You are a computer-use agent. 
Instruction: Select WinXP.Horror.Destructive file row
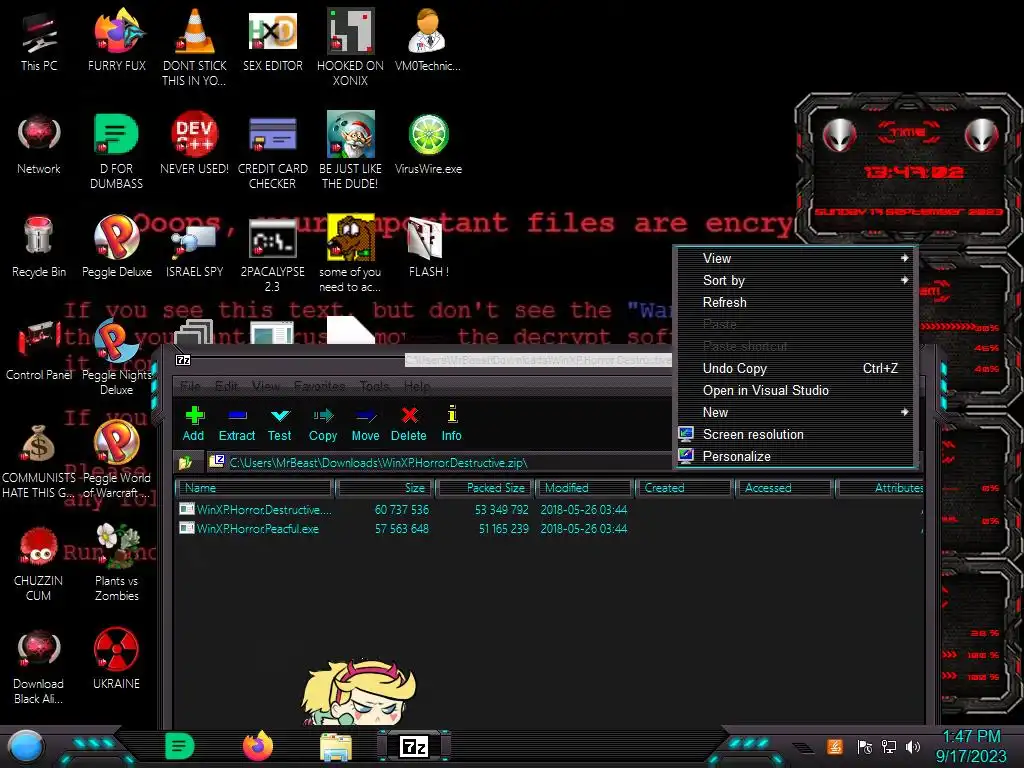pos(549,509)
